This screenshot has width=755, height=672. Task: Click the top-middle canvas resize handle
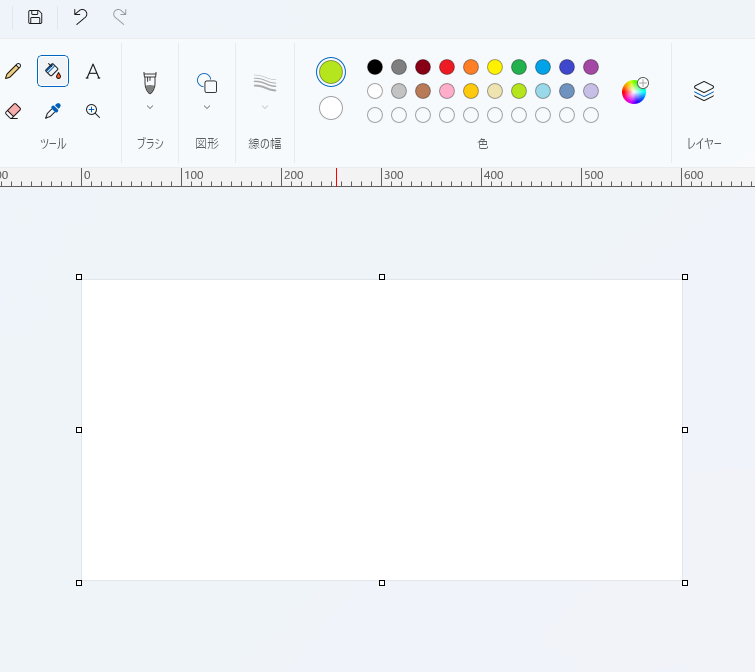coord(382,277)
